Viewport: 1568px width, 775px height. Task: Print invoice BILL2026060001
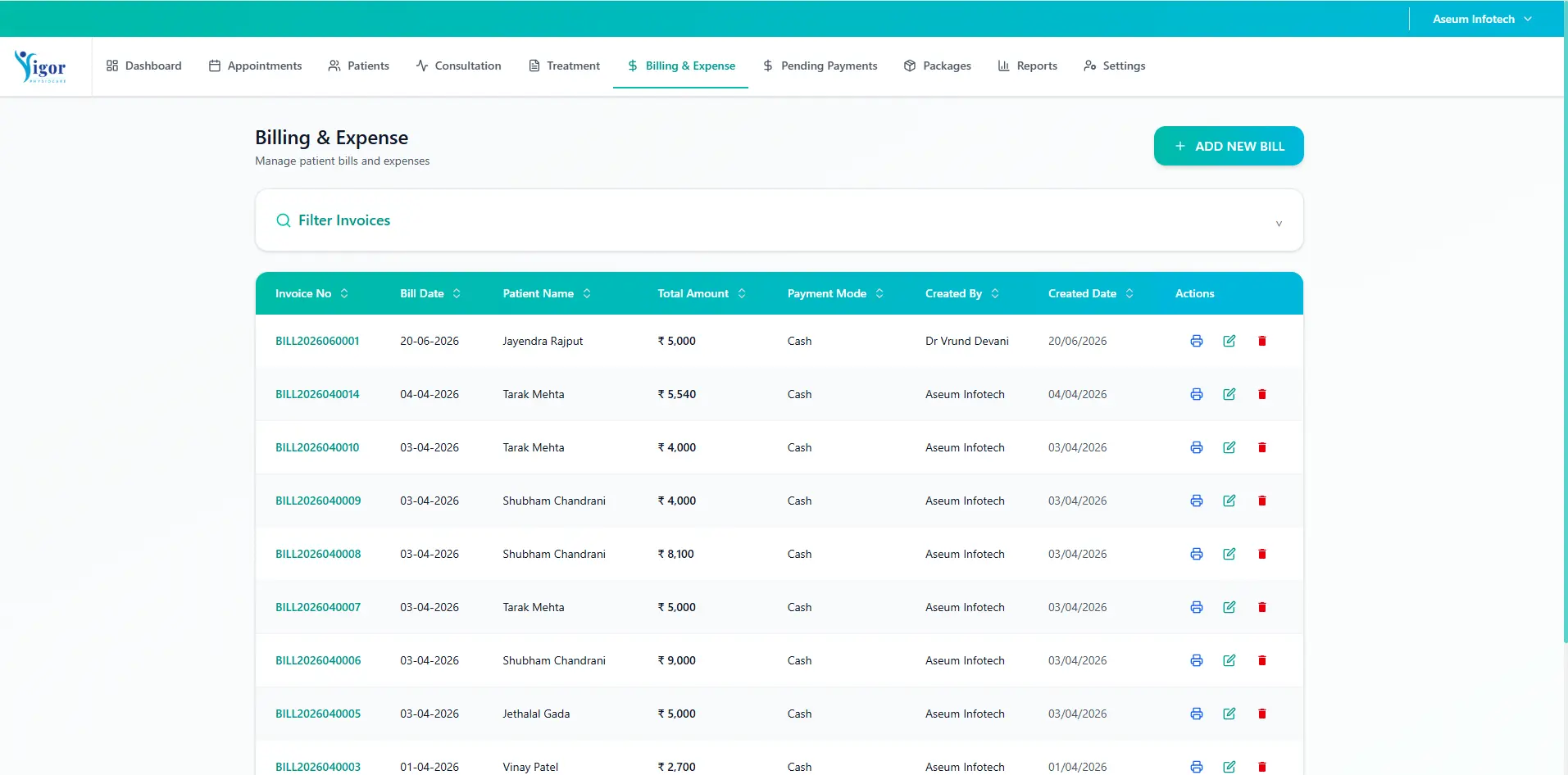coord(1196,341)
